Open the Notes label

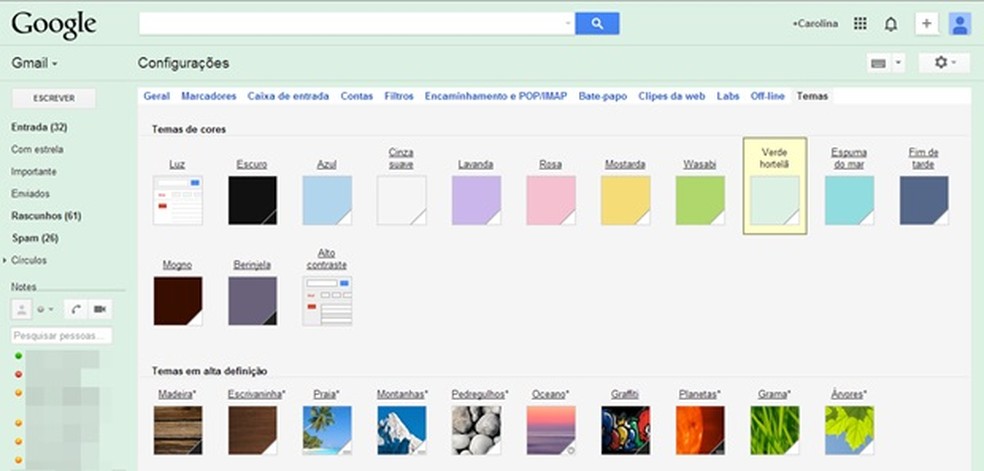tap(24, 287)
